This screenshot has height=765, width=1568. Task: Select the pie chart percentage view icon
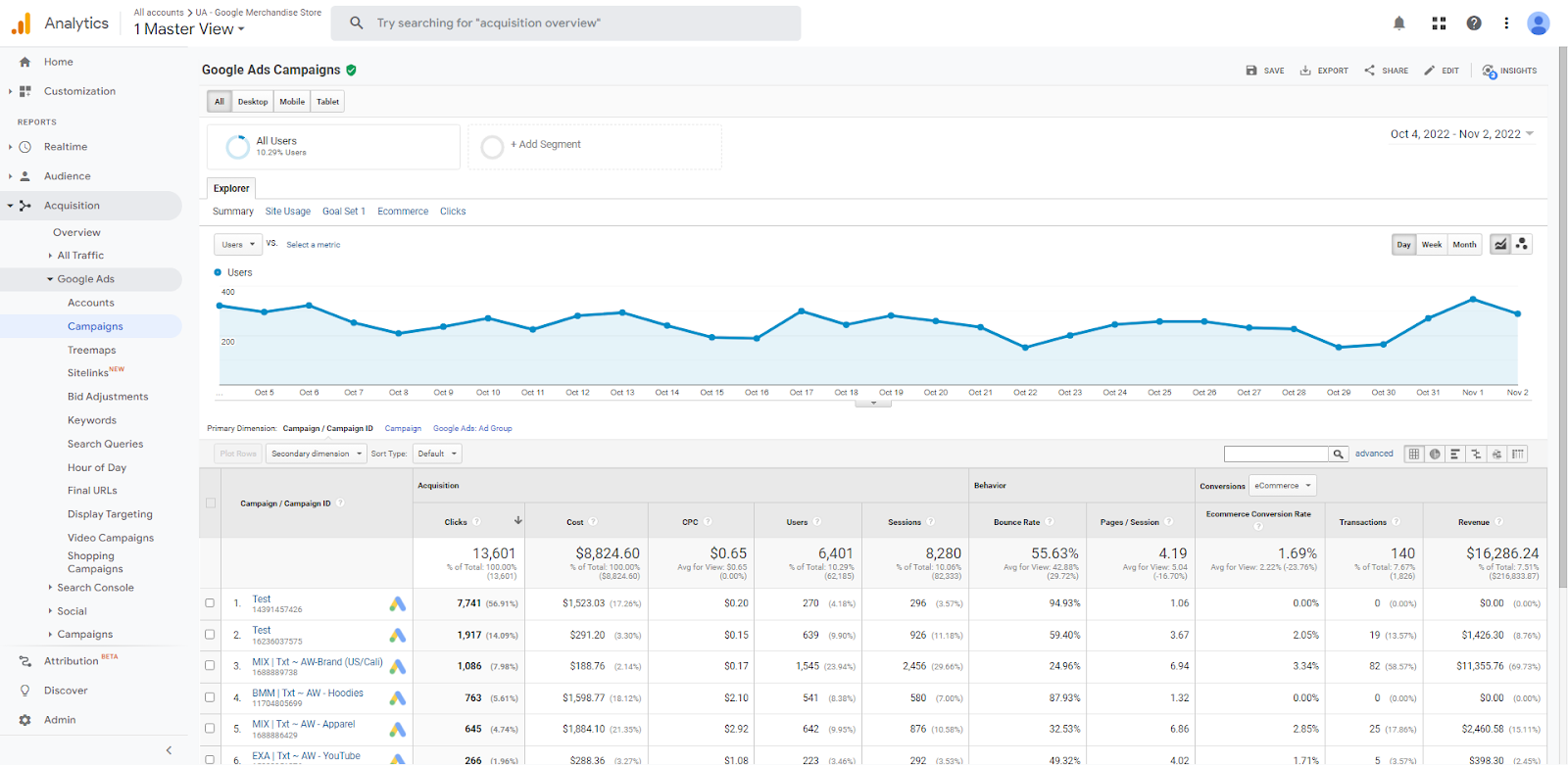(1435, 454)
